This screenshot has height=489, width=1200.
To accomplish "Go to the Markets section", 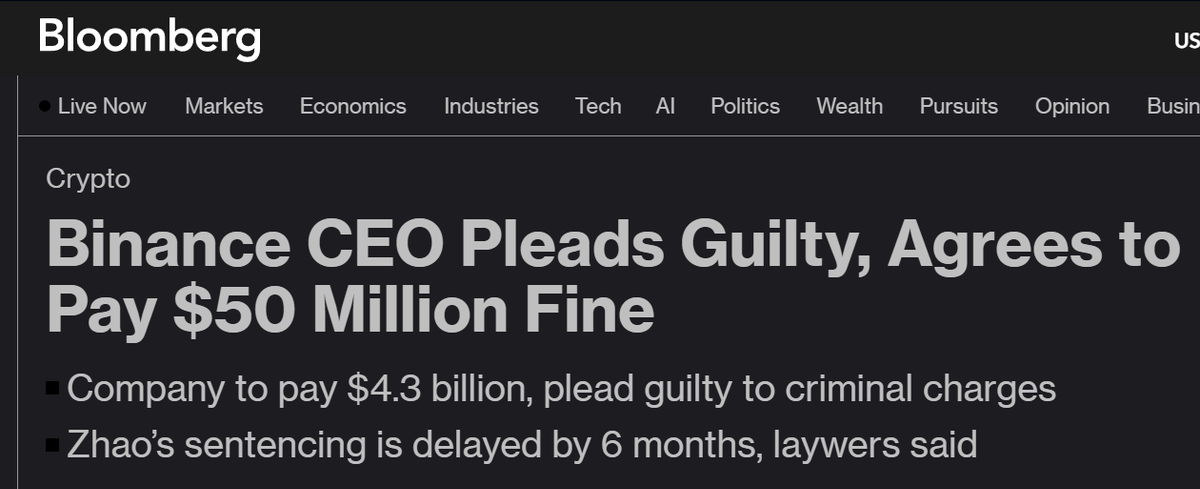I will [x=224, y=106].
